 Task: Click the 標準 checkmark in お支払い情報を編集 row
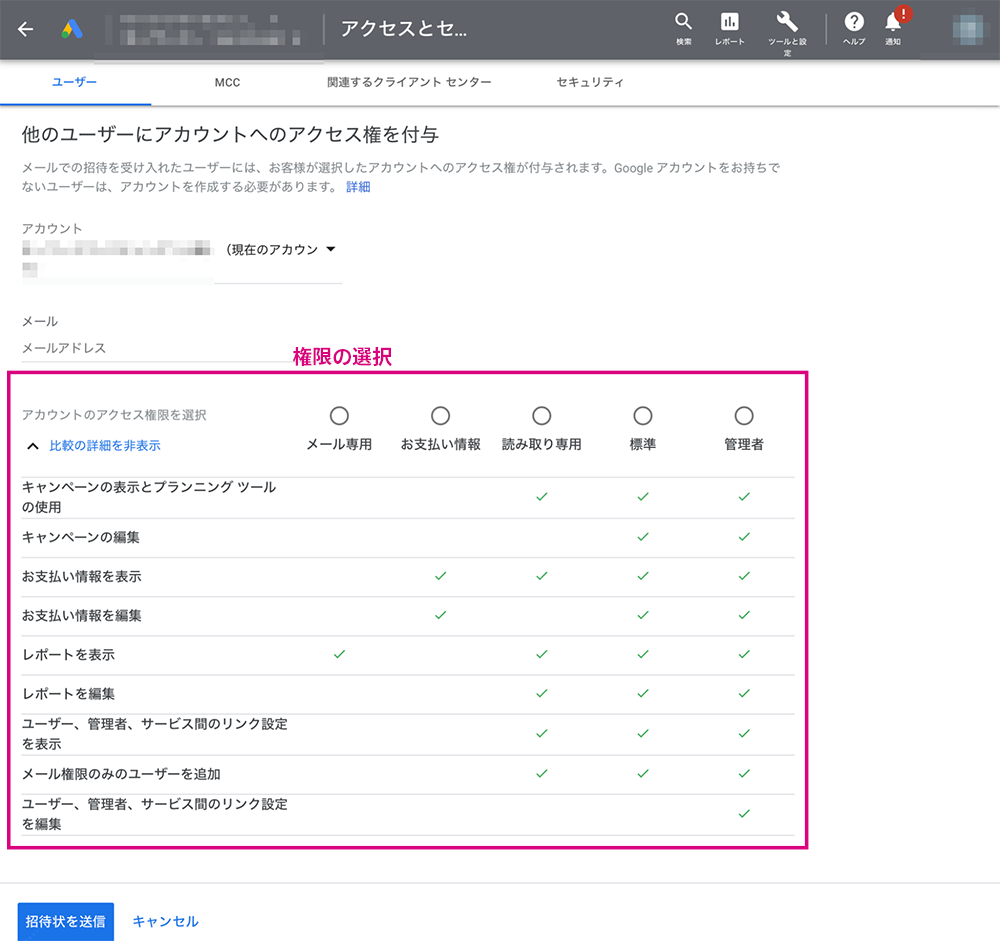coord(643,616)
